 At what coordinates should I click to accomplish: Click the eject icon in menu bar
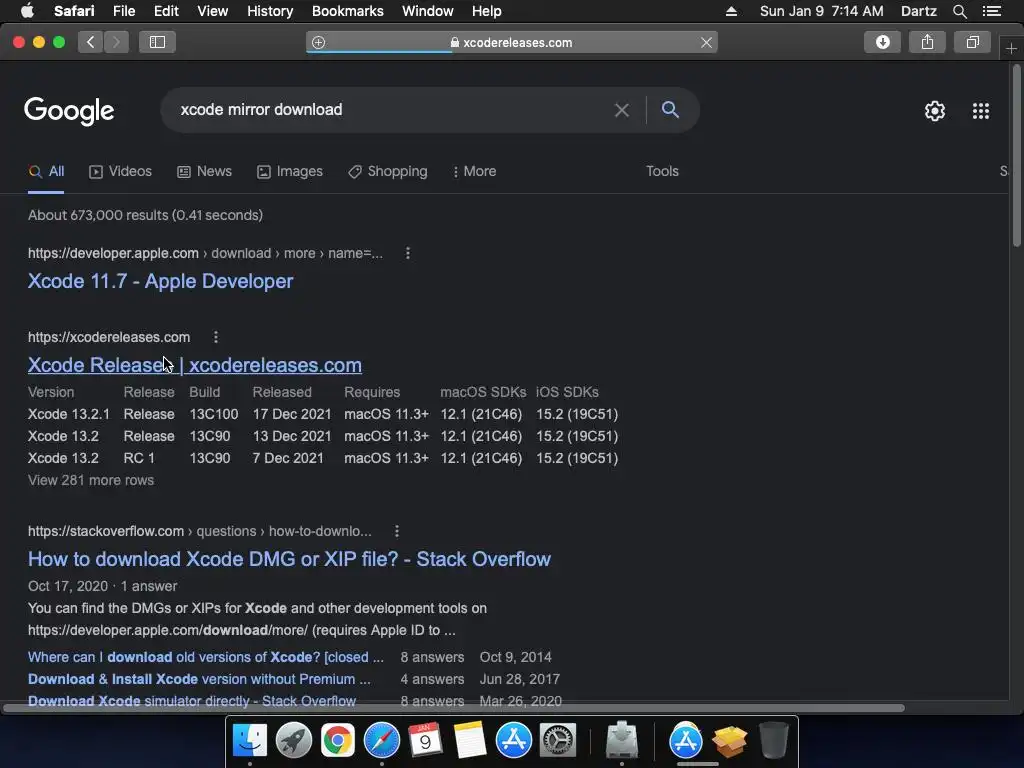[731, 11]
